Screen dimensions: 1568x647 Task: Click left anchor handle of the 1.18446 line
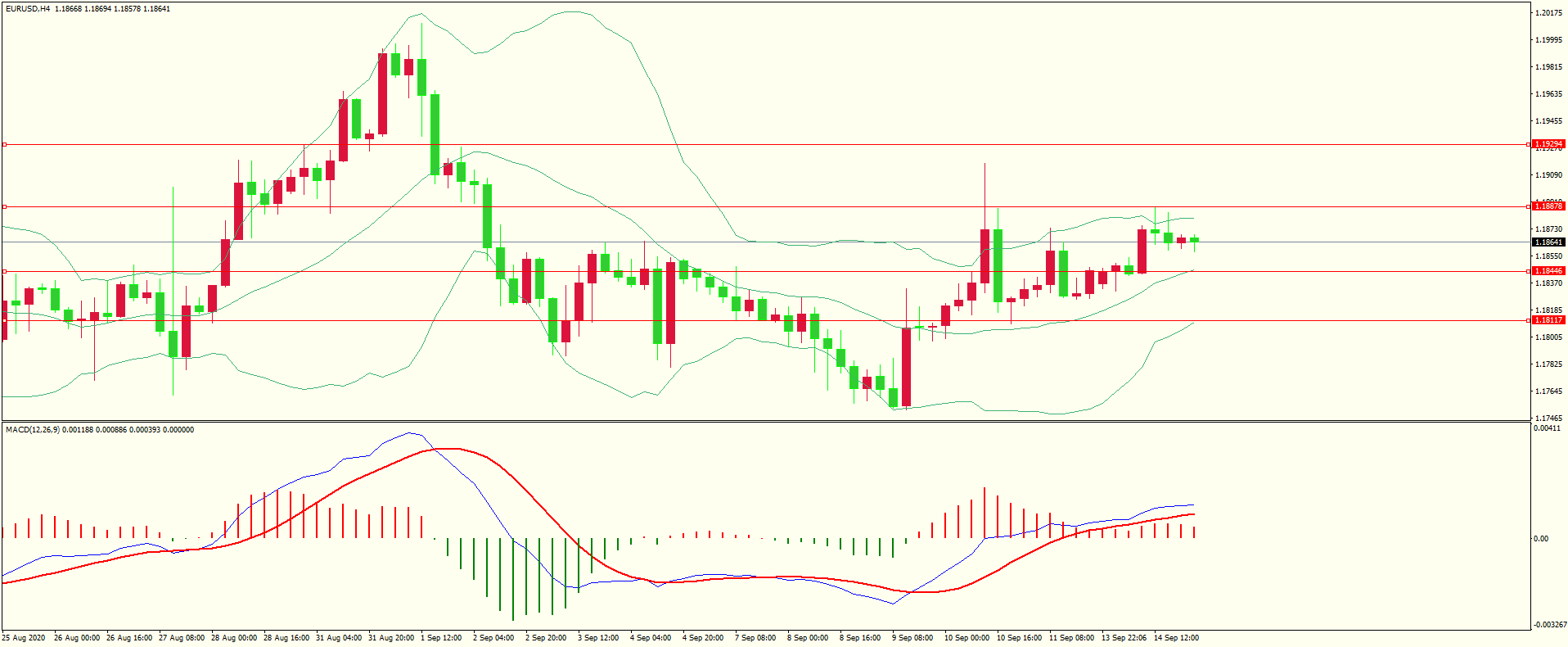pyautogui.click(x=4, y=271)
